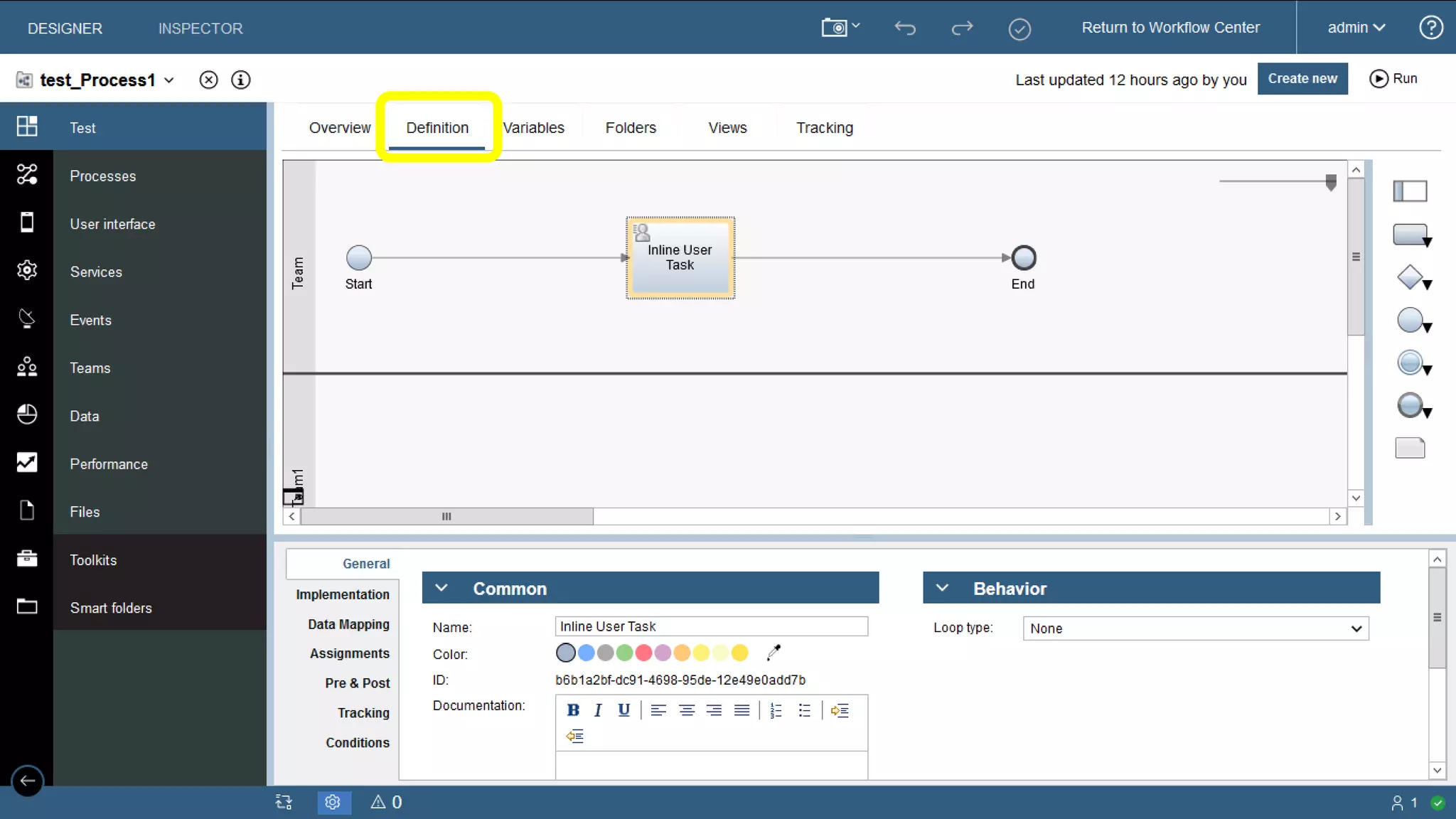Select the note palette tool
Screen dimensions: 1456x819
pyautogui.click(x=1410, y=448)
